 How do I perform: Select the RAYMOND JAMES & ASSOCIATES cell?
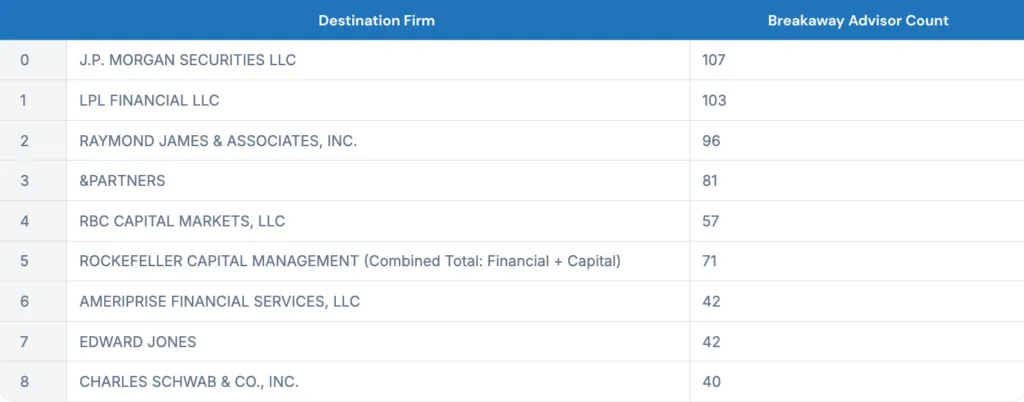click(378, 140)
